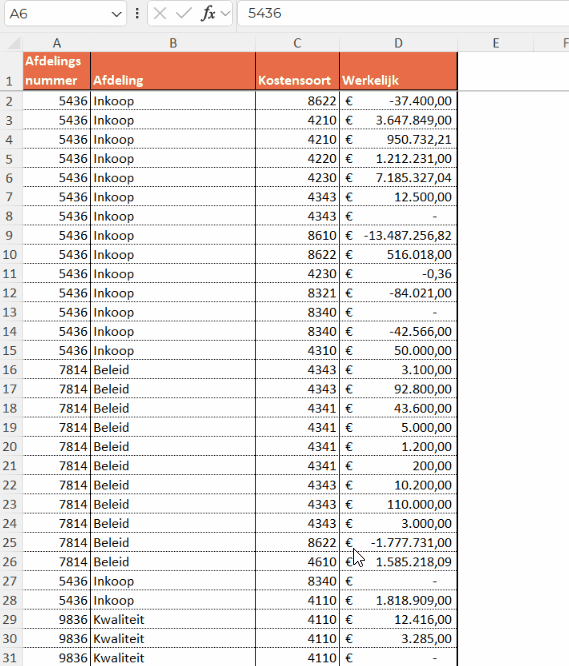This screenshot has height=666, width=569.
Task: Select cell with amount 7.185.327,04
Action: pyautogui.click(x=398, y=178)
